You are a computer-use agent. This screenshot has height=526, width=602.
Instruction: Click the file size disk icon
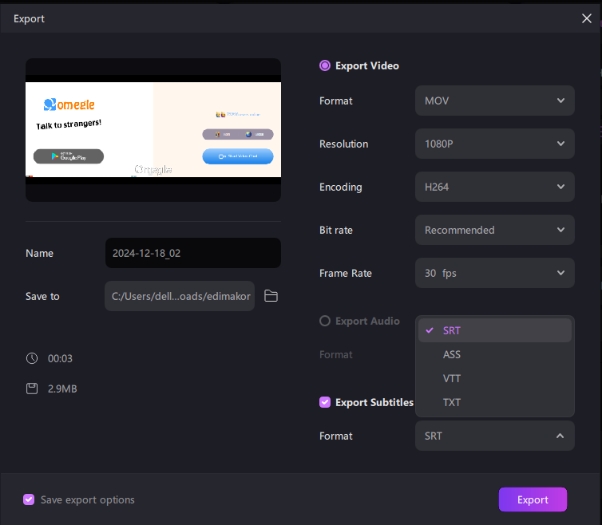pyautogui.click(x=32, y=387)
